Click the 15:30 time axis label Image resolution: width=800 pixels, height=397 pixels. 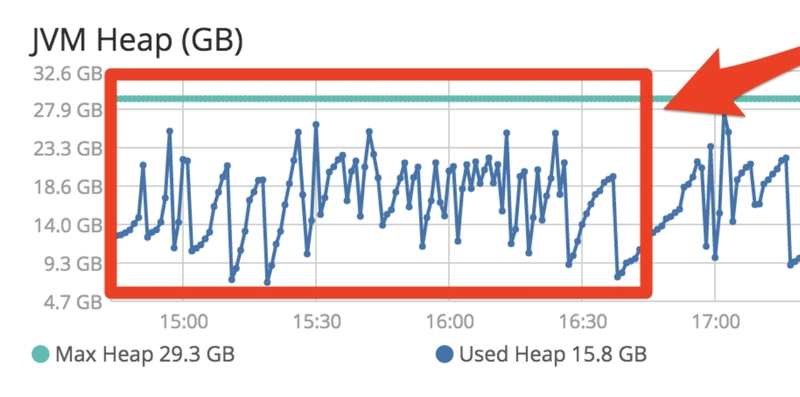pyautogui.click(x=315, y=322)
